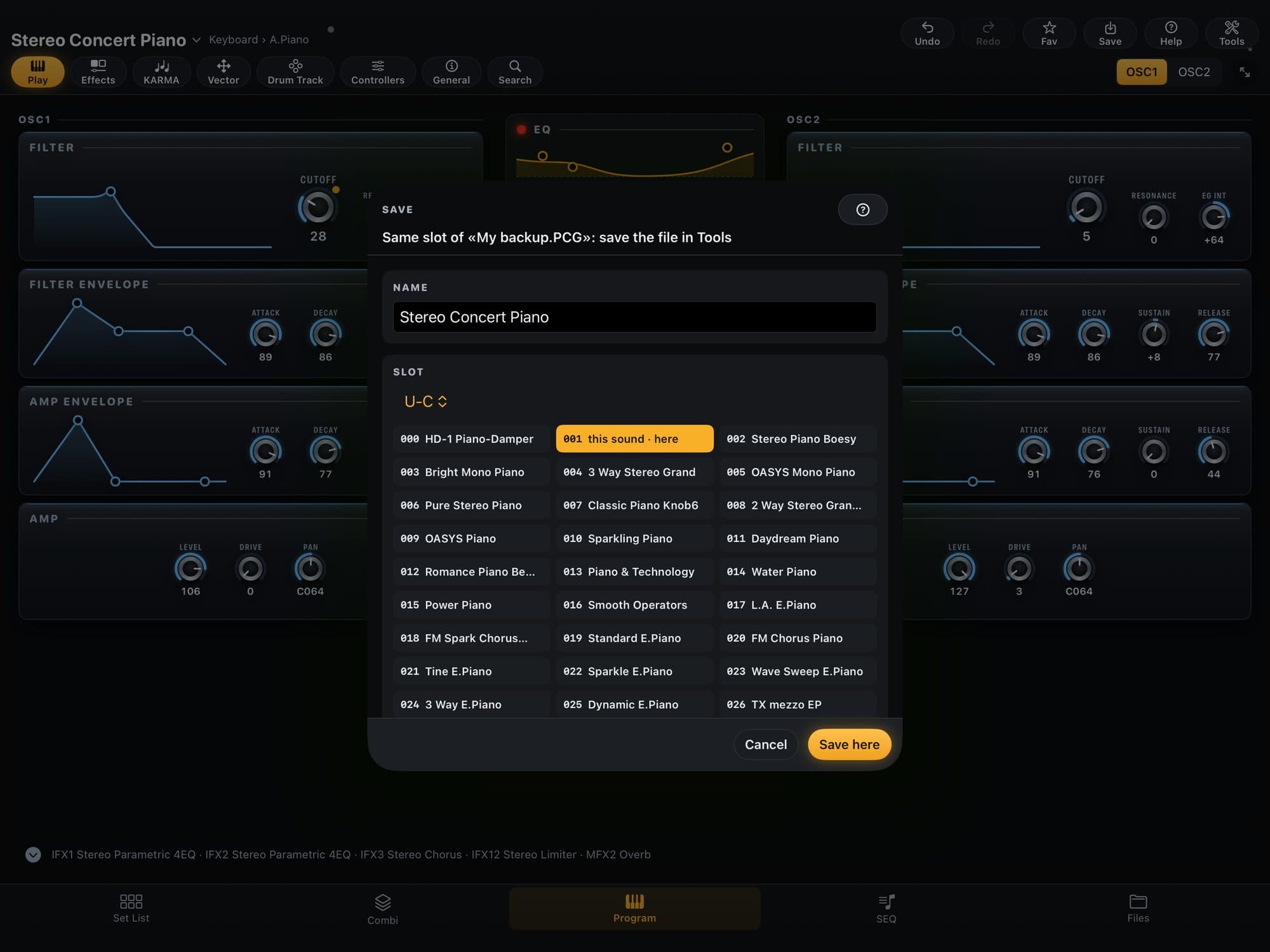The image size is (1270, 952).
Task: Expand the Stereo Concert Piano program name chevron
Action: (196, 40)
